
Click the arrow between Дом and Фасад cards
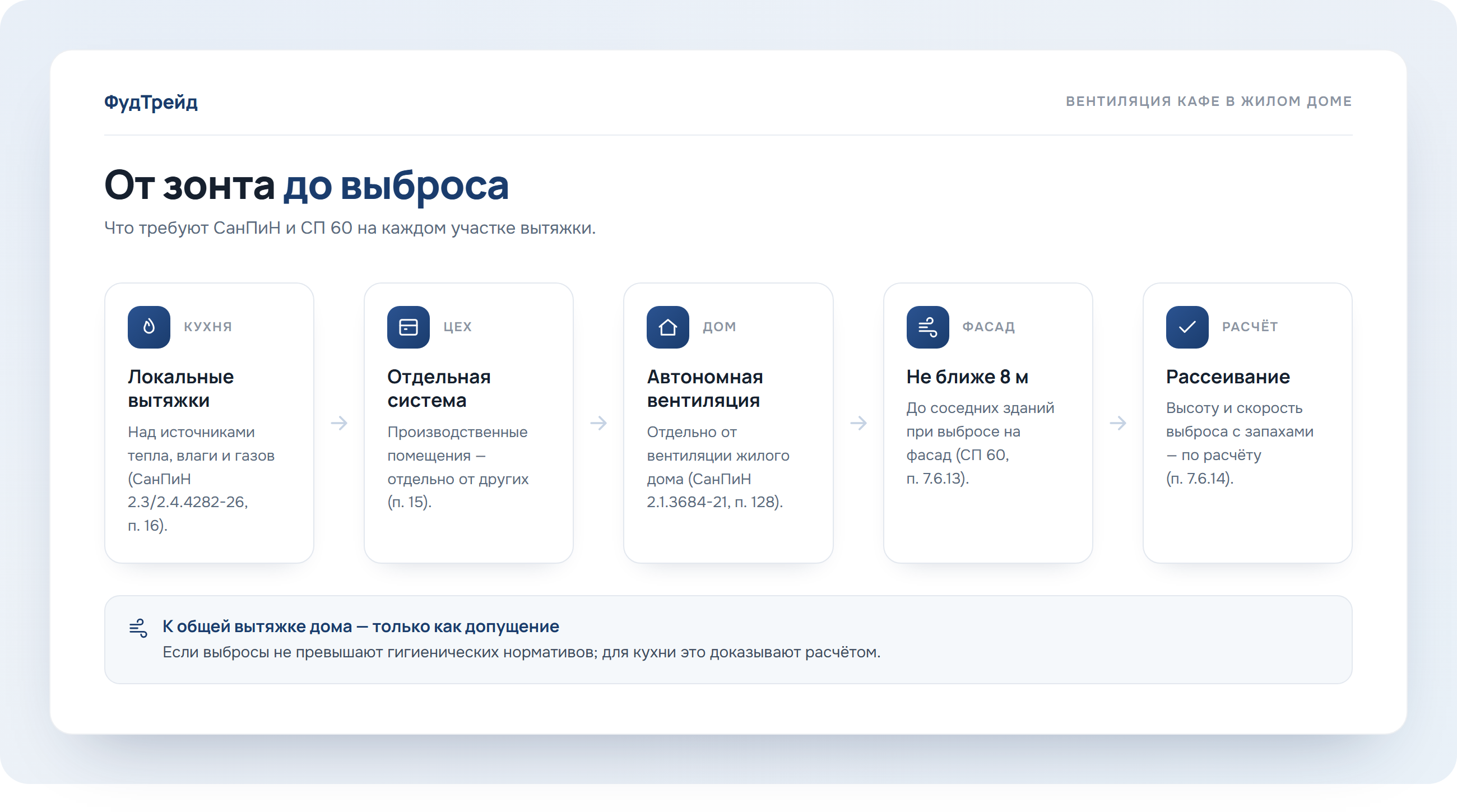pos(859,423)
